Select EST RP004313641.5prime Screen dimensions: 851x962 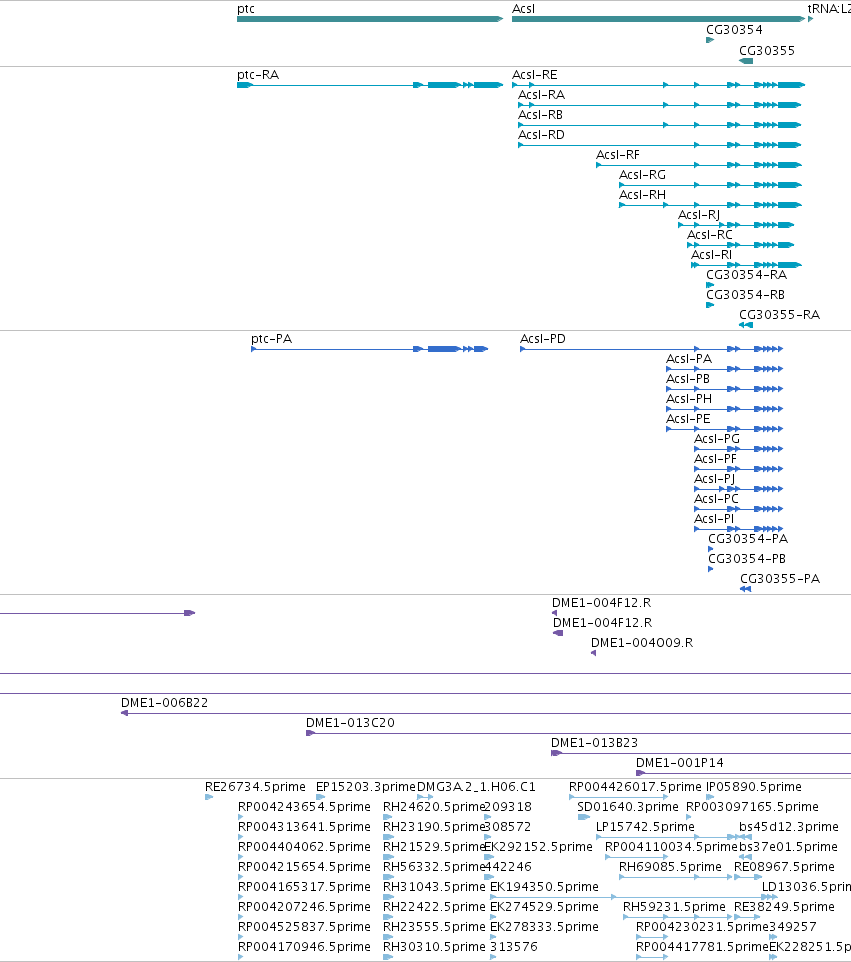[304, 826]
